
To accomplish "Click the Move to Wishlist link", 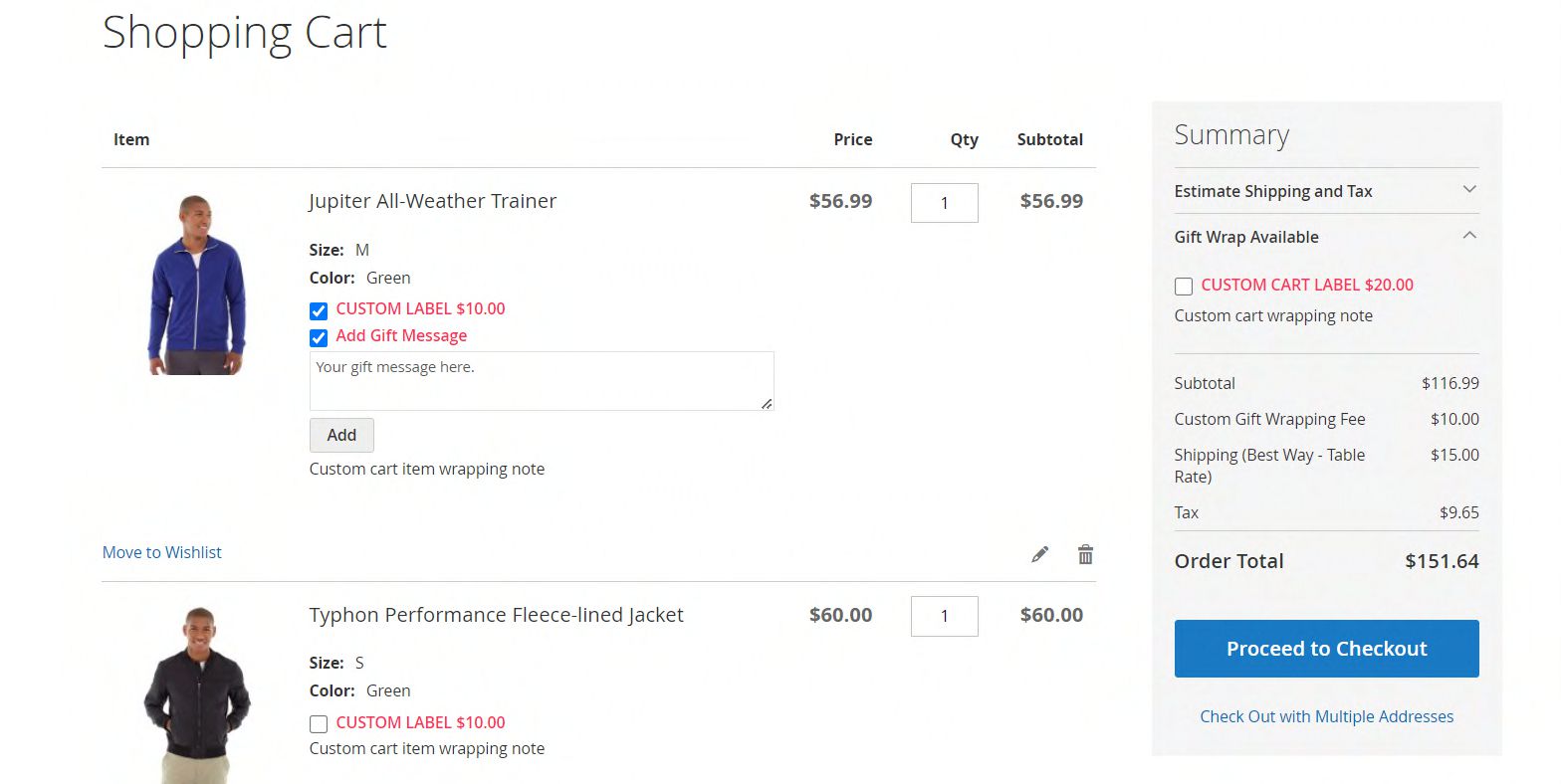I will (162, 552).
